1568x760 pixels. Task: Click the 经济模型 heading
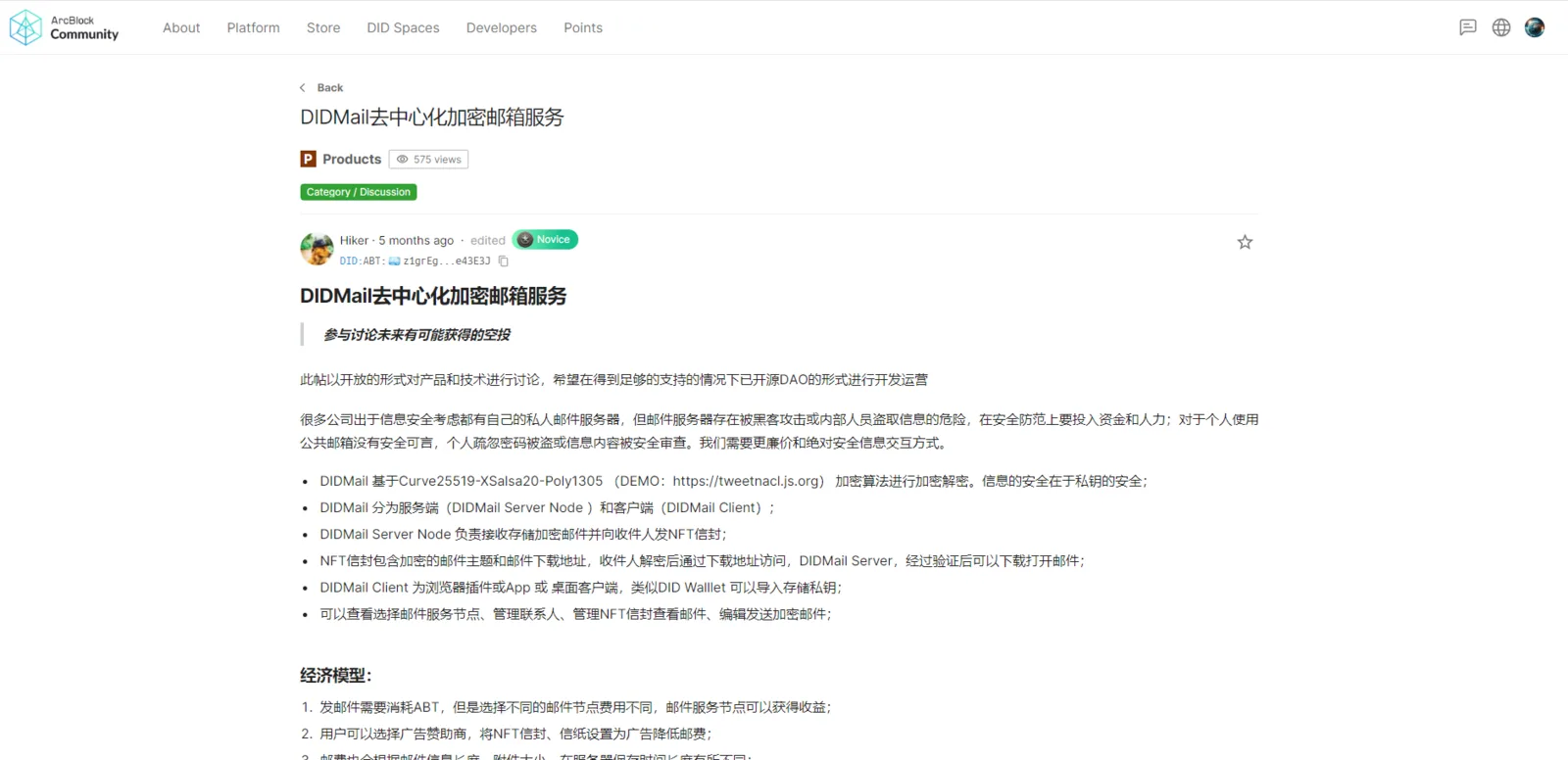(x=336, y=676)
